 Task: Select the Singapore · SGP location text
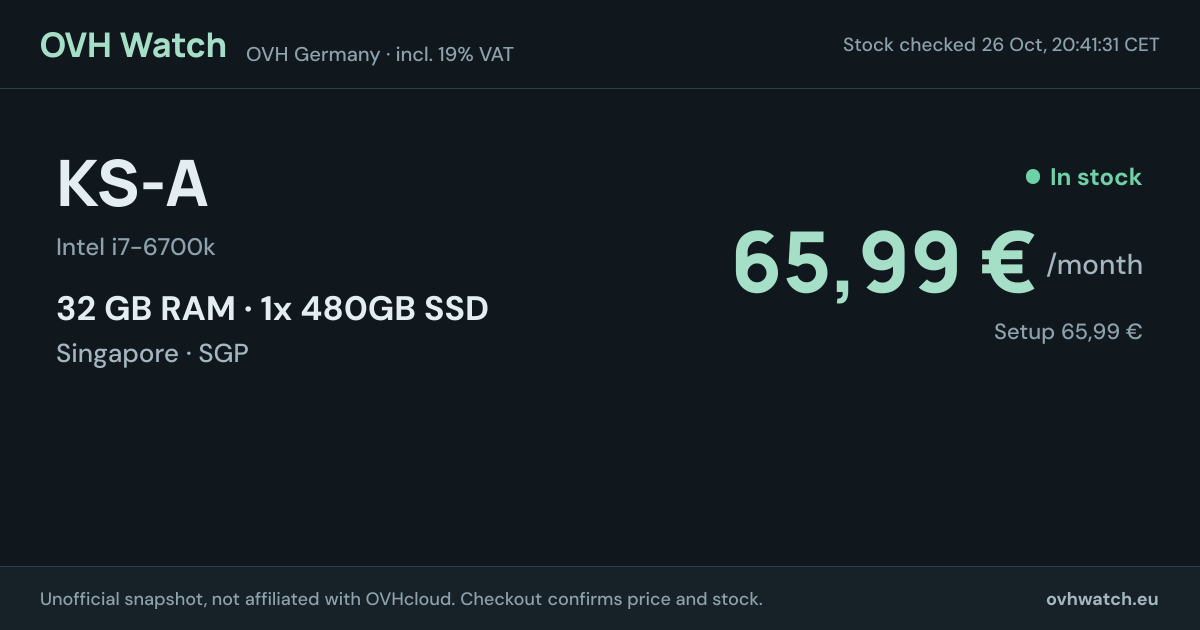(x=152, y=353)
